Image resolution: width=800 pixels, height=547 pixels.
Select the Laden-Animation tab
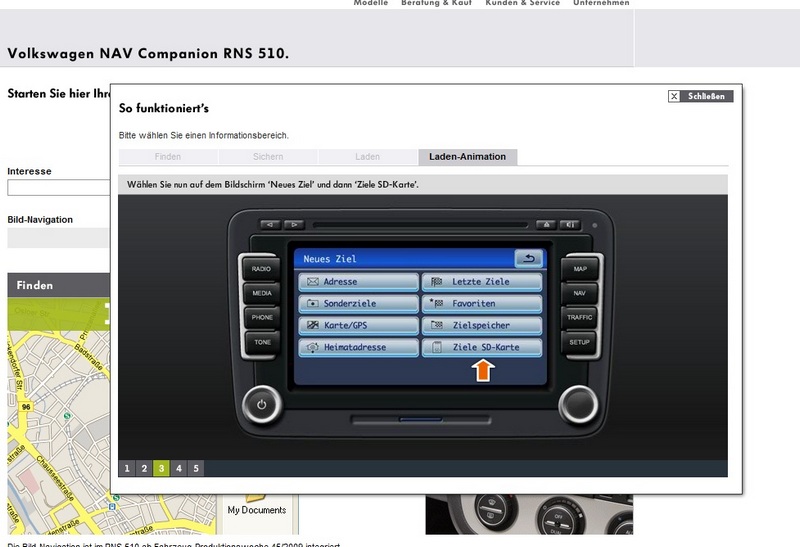coord(467,157)
